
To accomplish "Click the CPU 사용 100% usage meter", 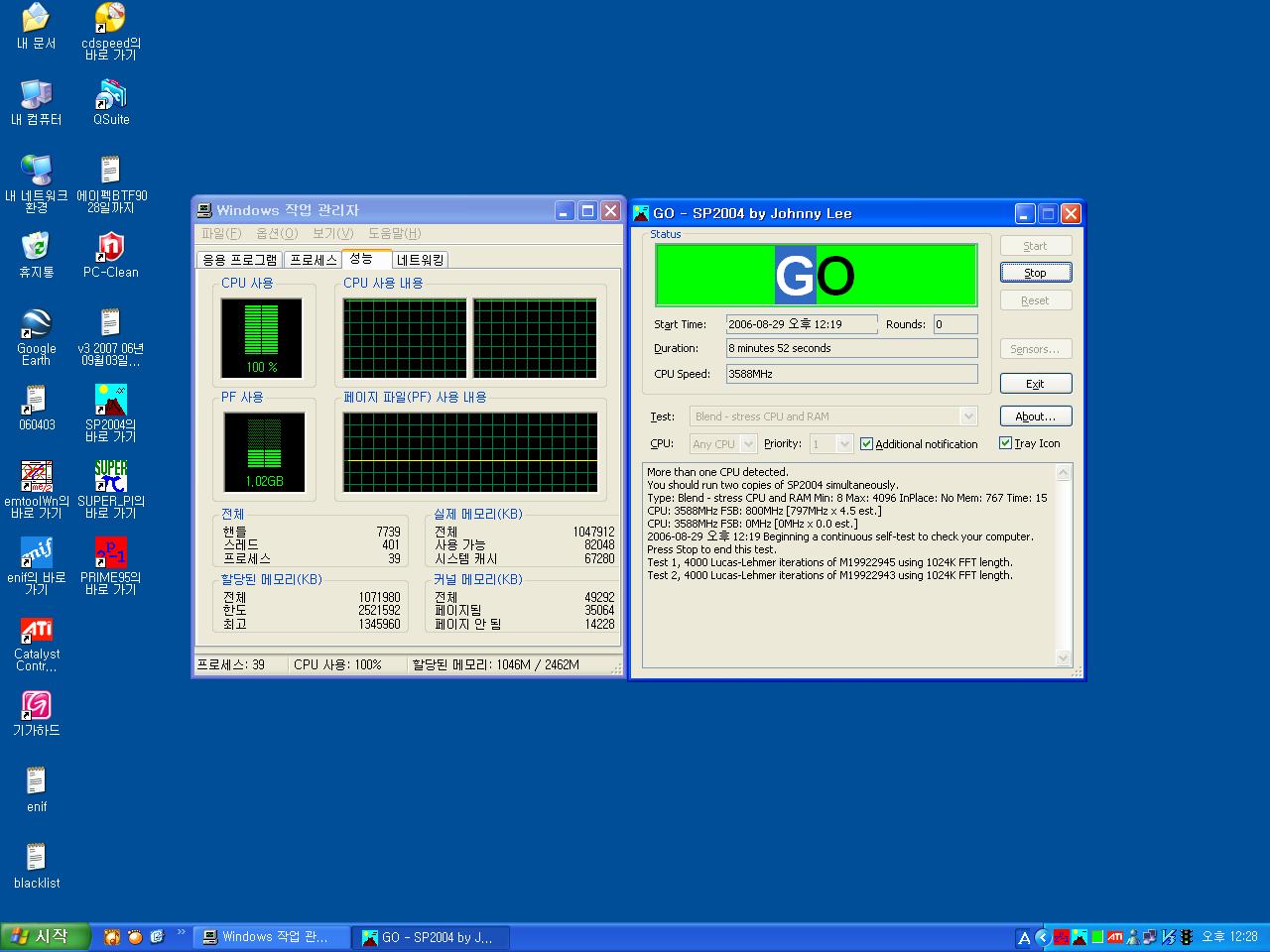I will click(x=262, y=338).
